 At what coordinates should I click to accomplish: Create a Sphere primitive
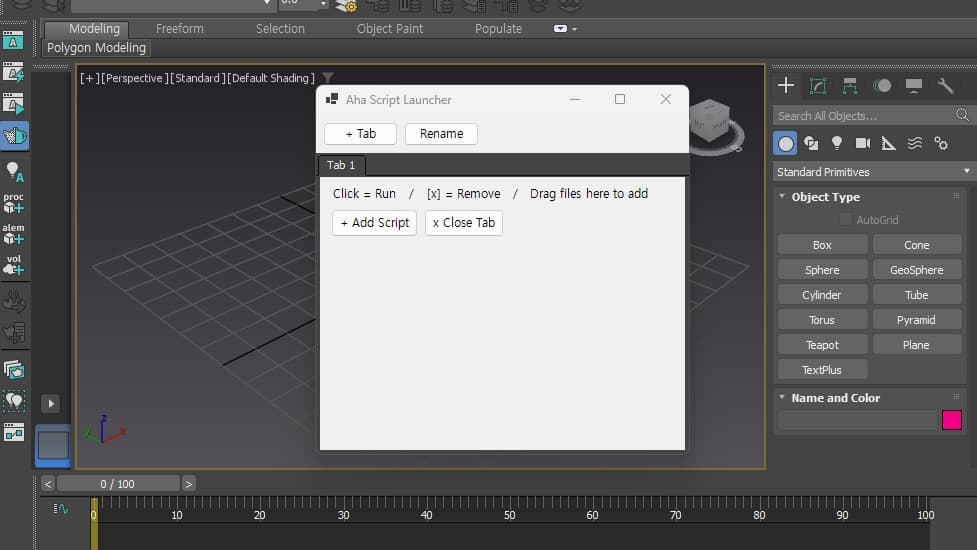(822, 270)
